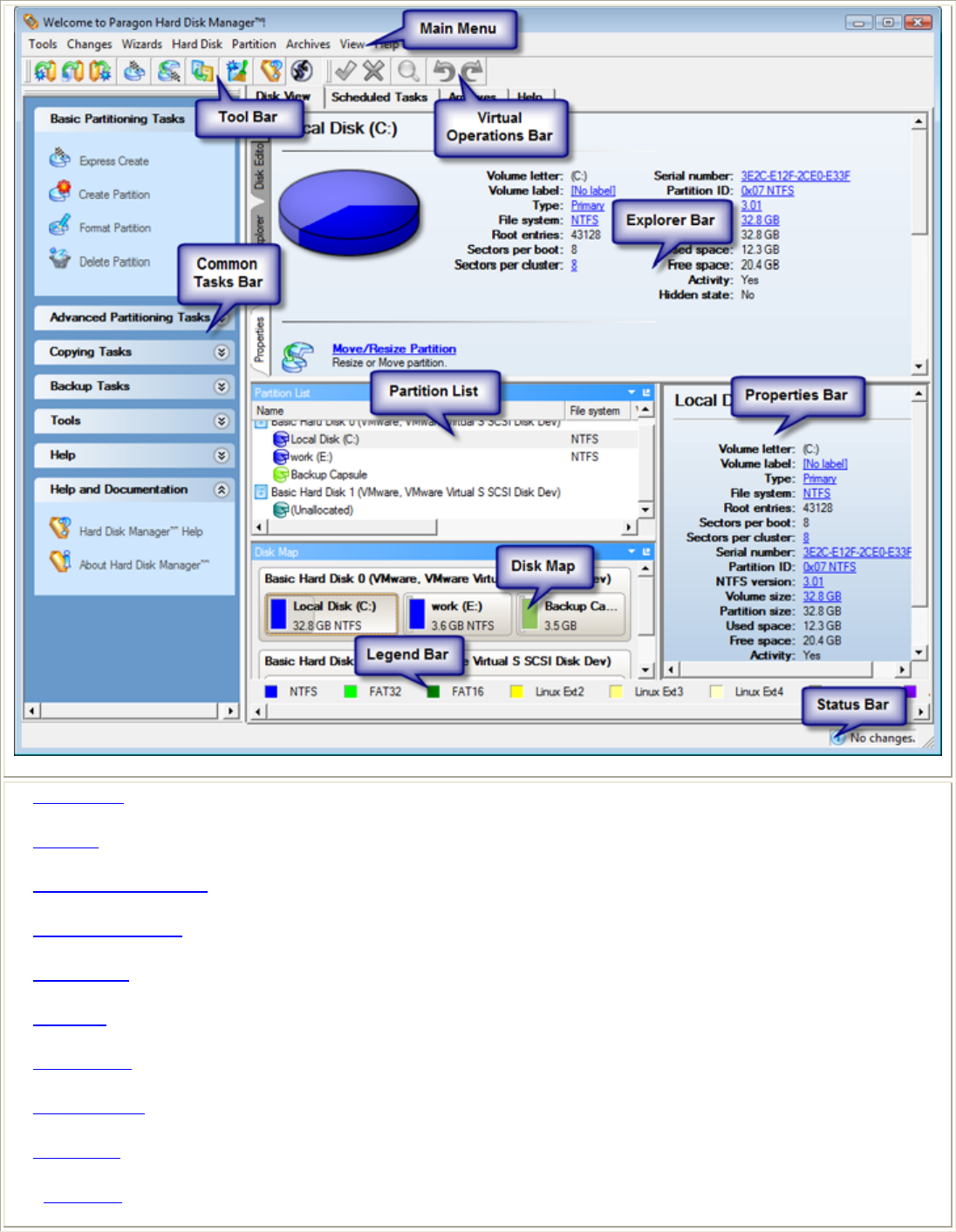This screenshot has height=1232, width=956.
Task: Click the Format Partition icon
Action: (59, 225)
